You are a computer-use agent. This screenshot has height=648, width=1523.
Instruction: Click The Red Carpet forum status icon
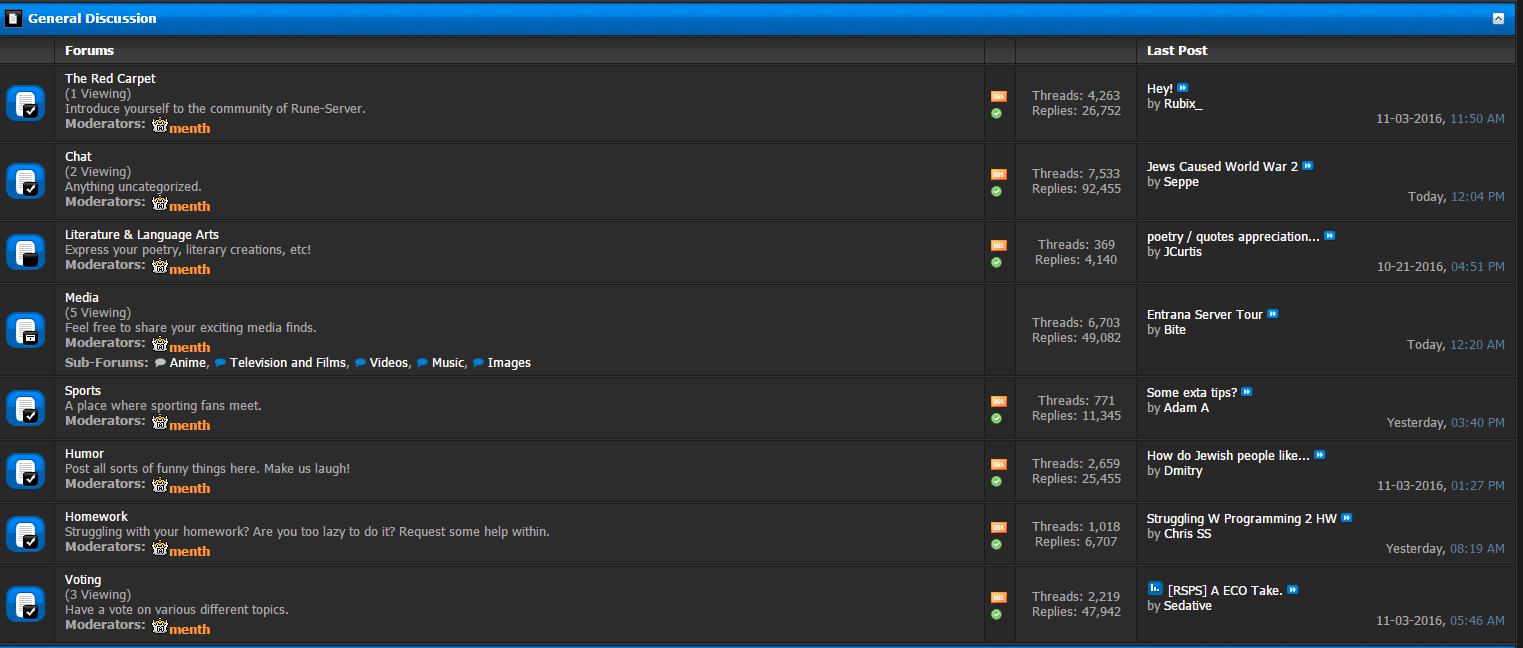point(26,103)
